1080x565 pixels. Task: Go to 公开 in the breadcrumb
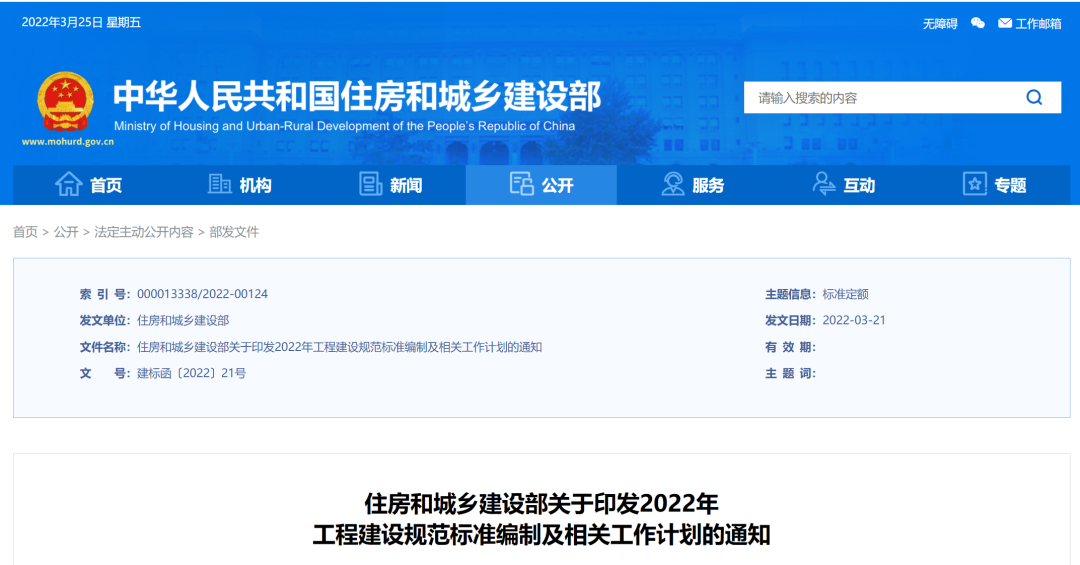pyautogui.click(x=66, y=232)
